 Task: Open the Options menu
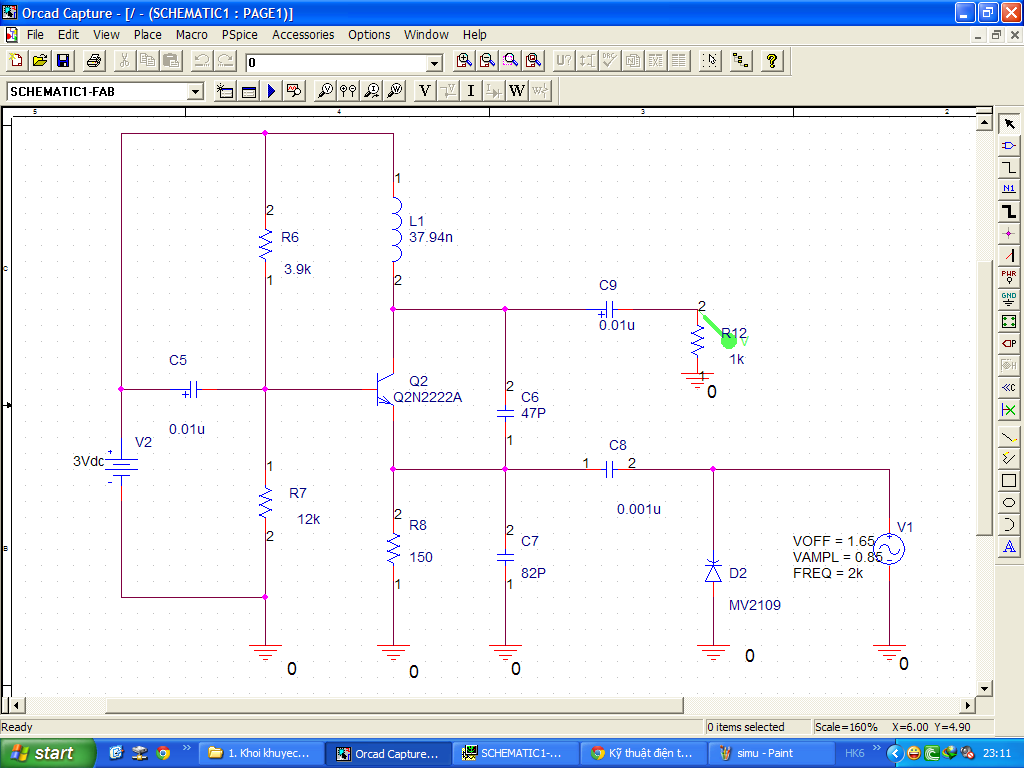click(x=369, y=35)
